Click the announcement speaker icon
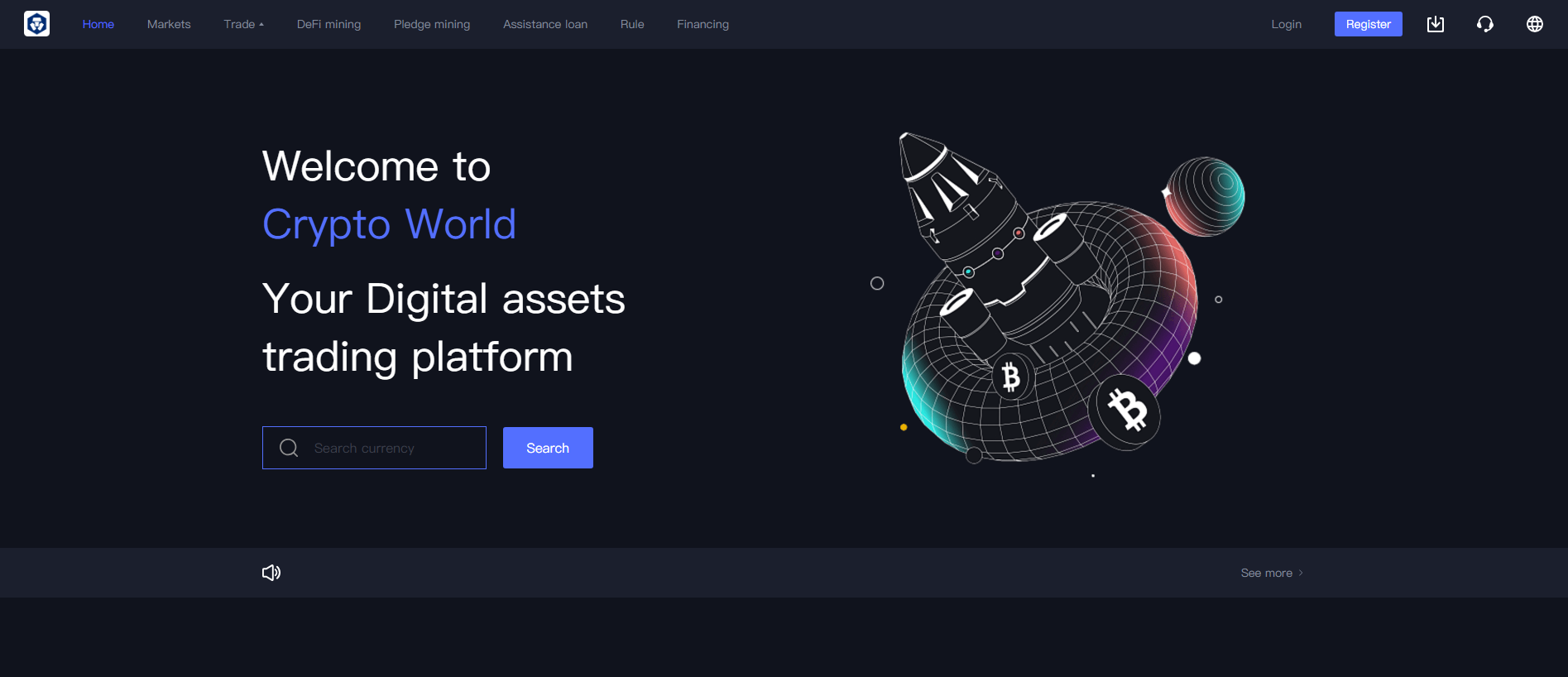Image resolution: width=1568 pixels, height=677 pixels. 271,573
